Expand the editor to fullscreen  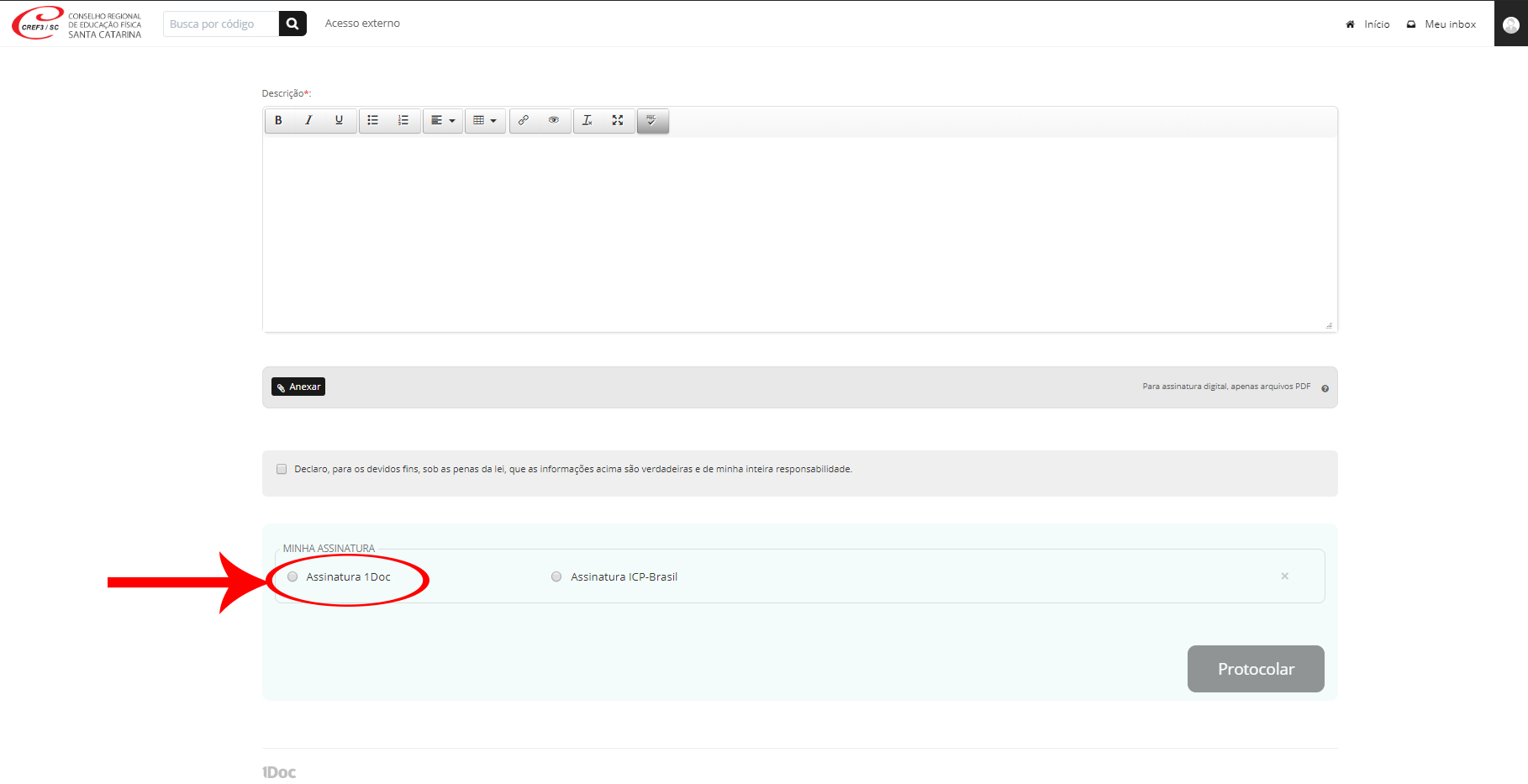pos(618,120)
